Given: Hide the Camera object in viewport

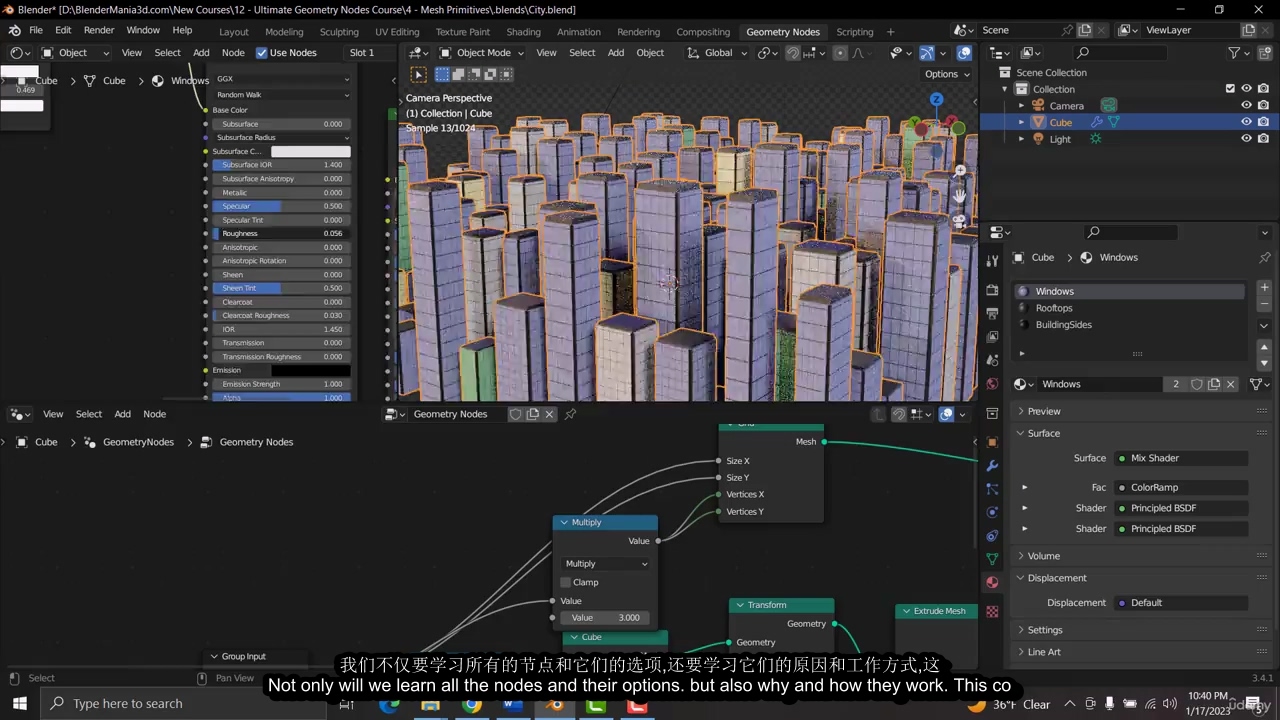Looking at the screenshot, I should click(1246, 105).
